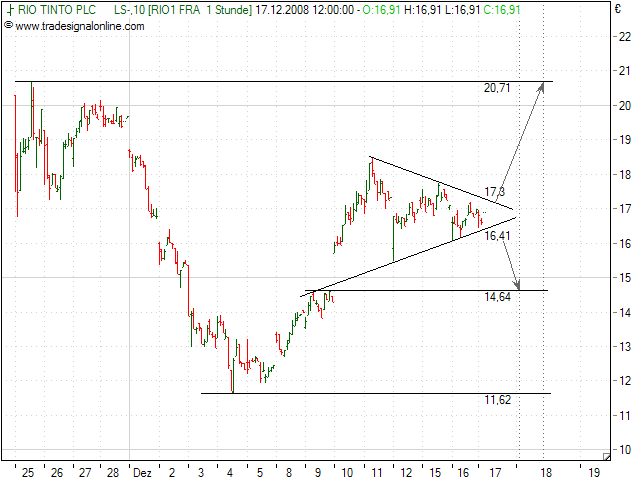Click price axis label 20
The image size is (640, 480).
[x=624, y=106]
